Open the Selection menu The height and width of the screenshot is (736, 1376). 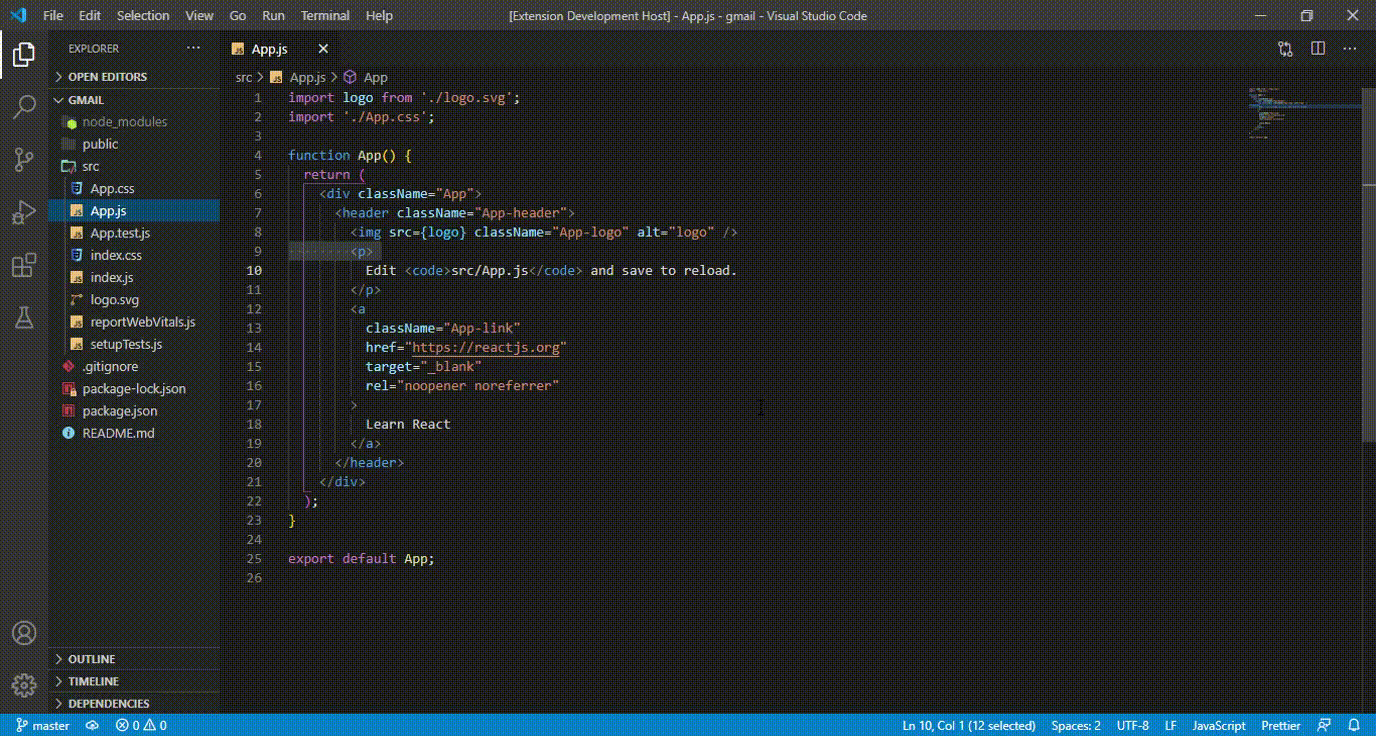pyautogui.click(x=143, y=15)
